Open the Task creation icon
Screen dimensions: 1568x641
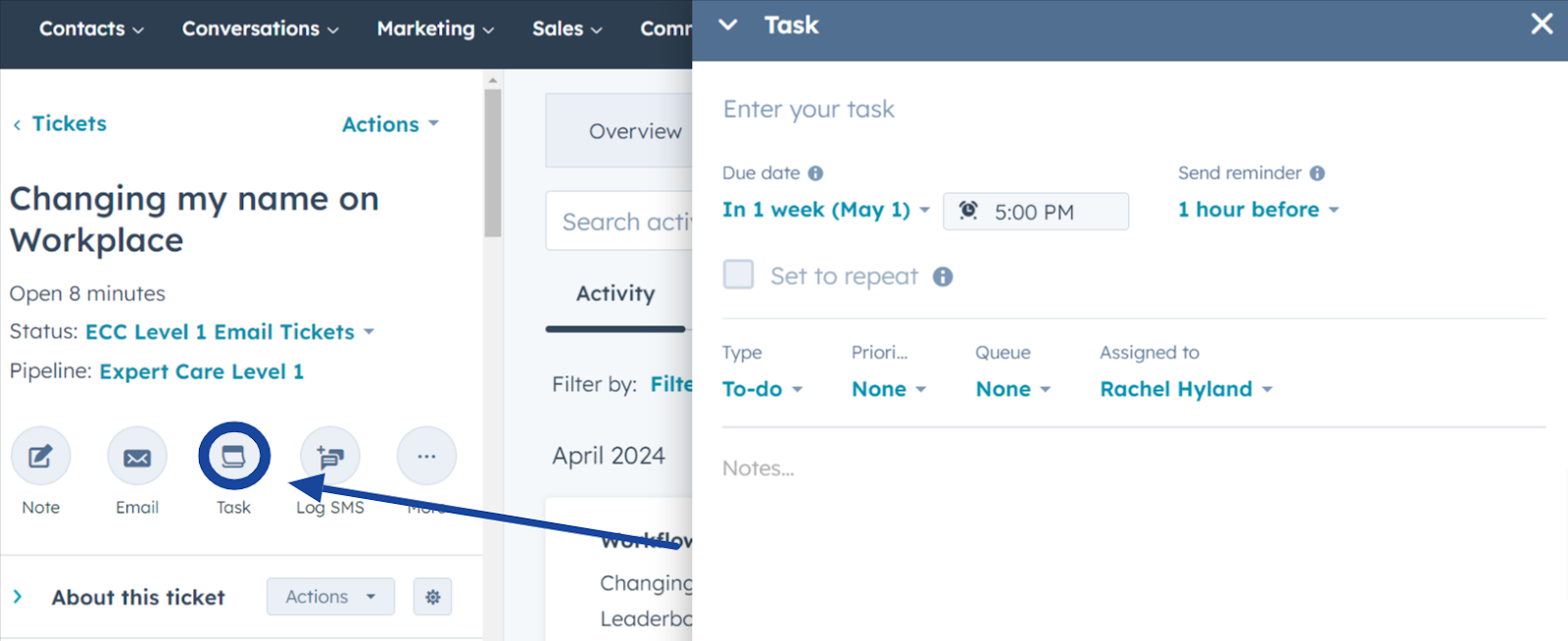point(233,457)
